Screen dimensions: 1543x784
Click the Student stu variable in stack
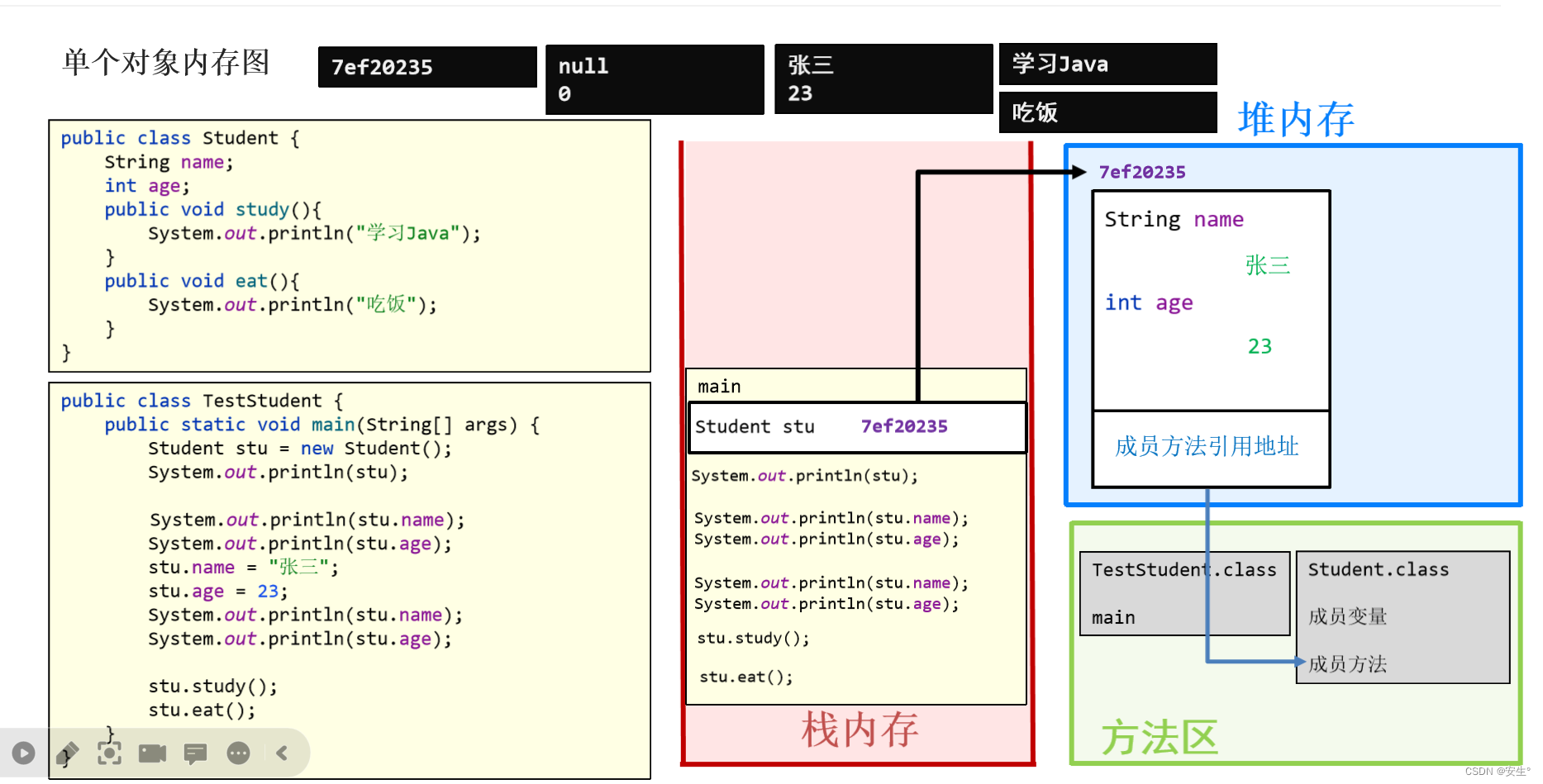[755, 426]
